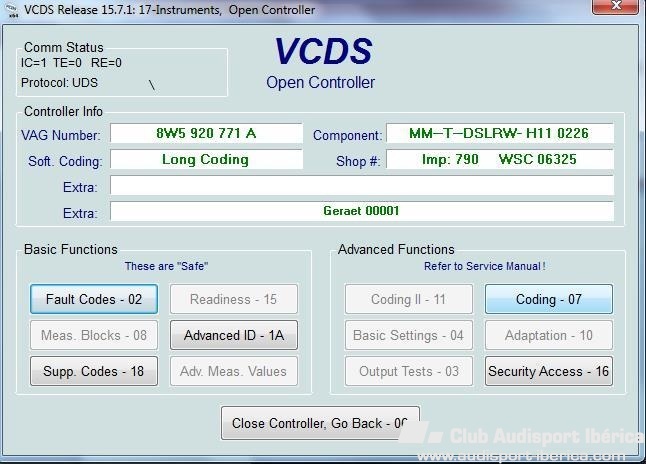The height and width of the screenshot is (464, 646).
Task: Click the Open Controller heading
Action: pyautogui.click(x=321, y=82)
